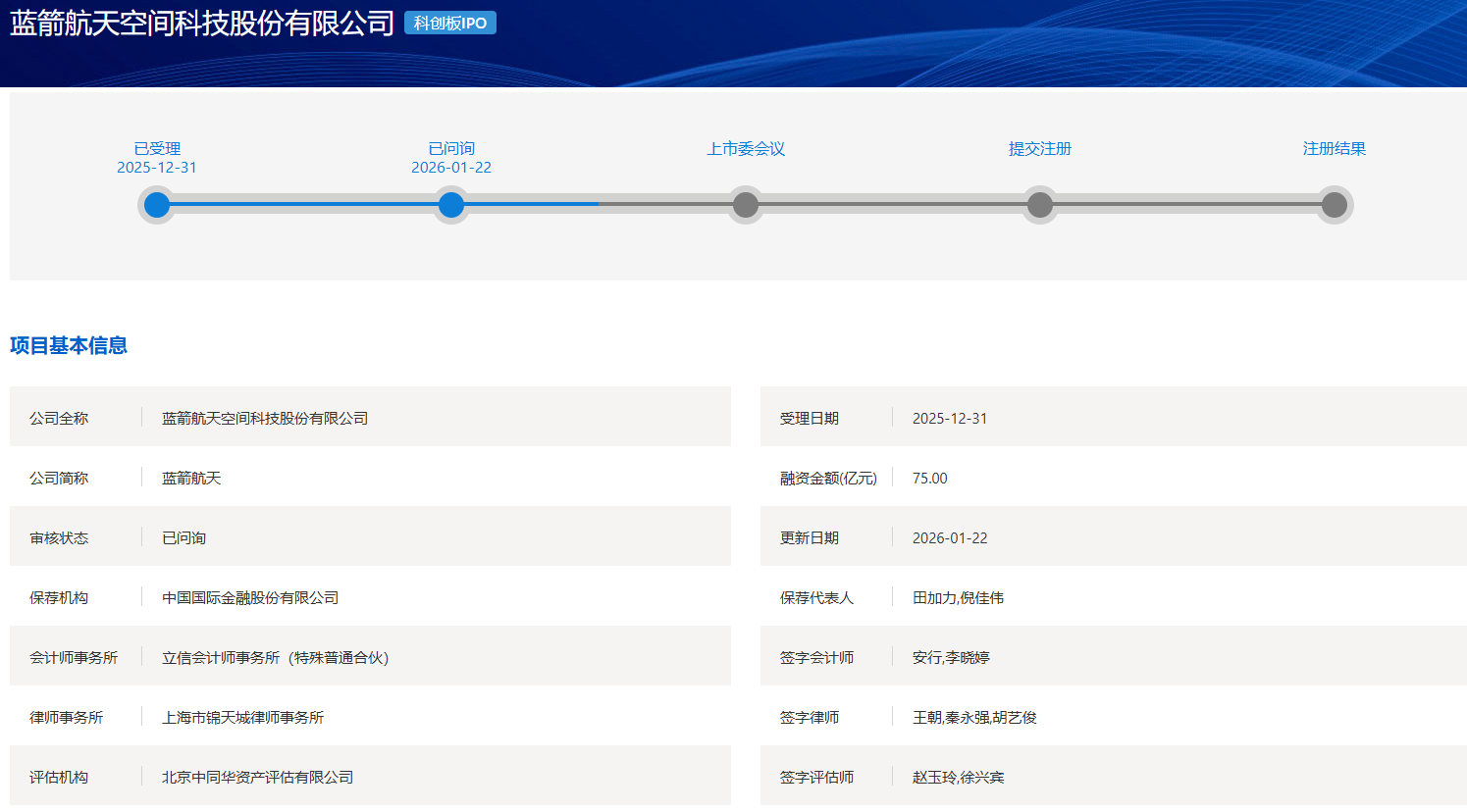Viewport: 1467px width, 812px height.
Task: Click the 科创板IPO badge
Action: [450, 24]
